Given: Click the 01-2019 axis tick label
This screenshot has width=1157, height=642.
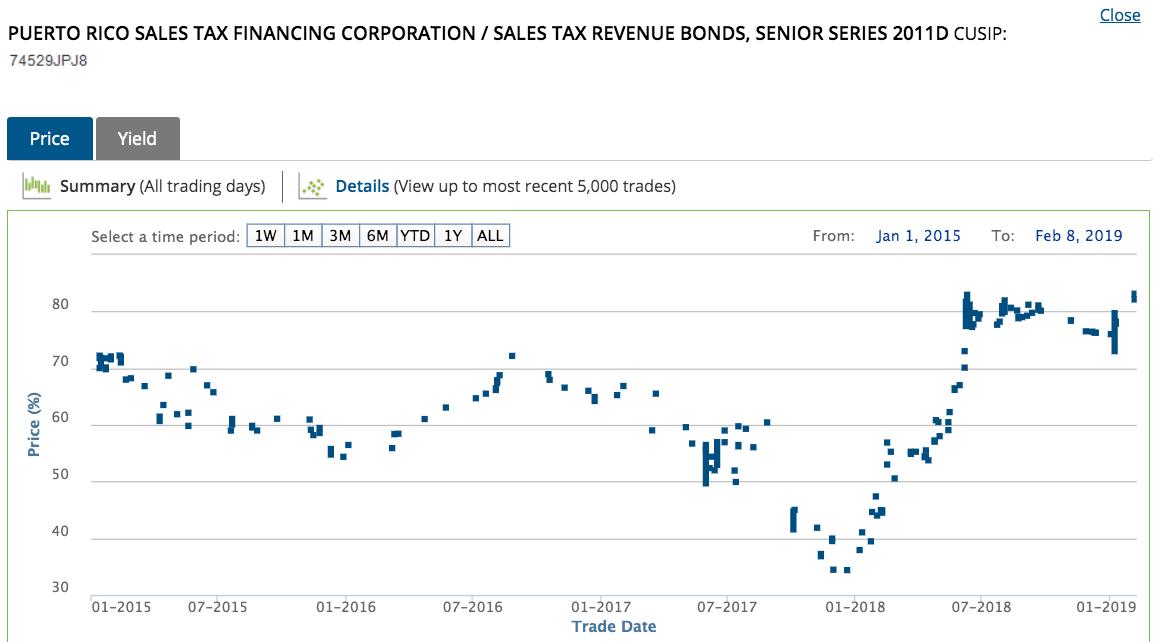Looking at the screenshot, I should tap(1106, 607).
